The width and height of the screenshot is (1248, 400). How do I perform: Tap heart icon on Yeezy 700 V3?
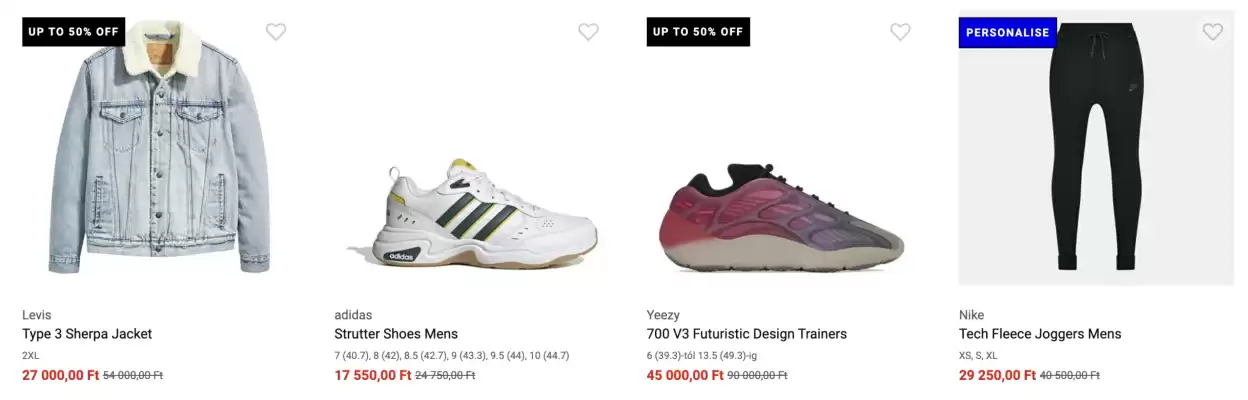pos(900,32)
